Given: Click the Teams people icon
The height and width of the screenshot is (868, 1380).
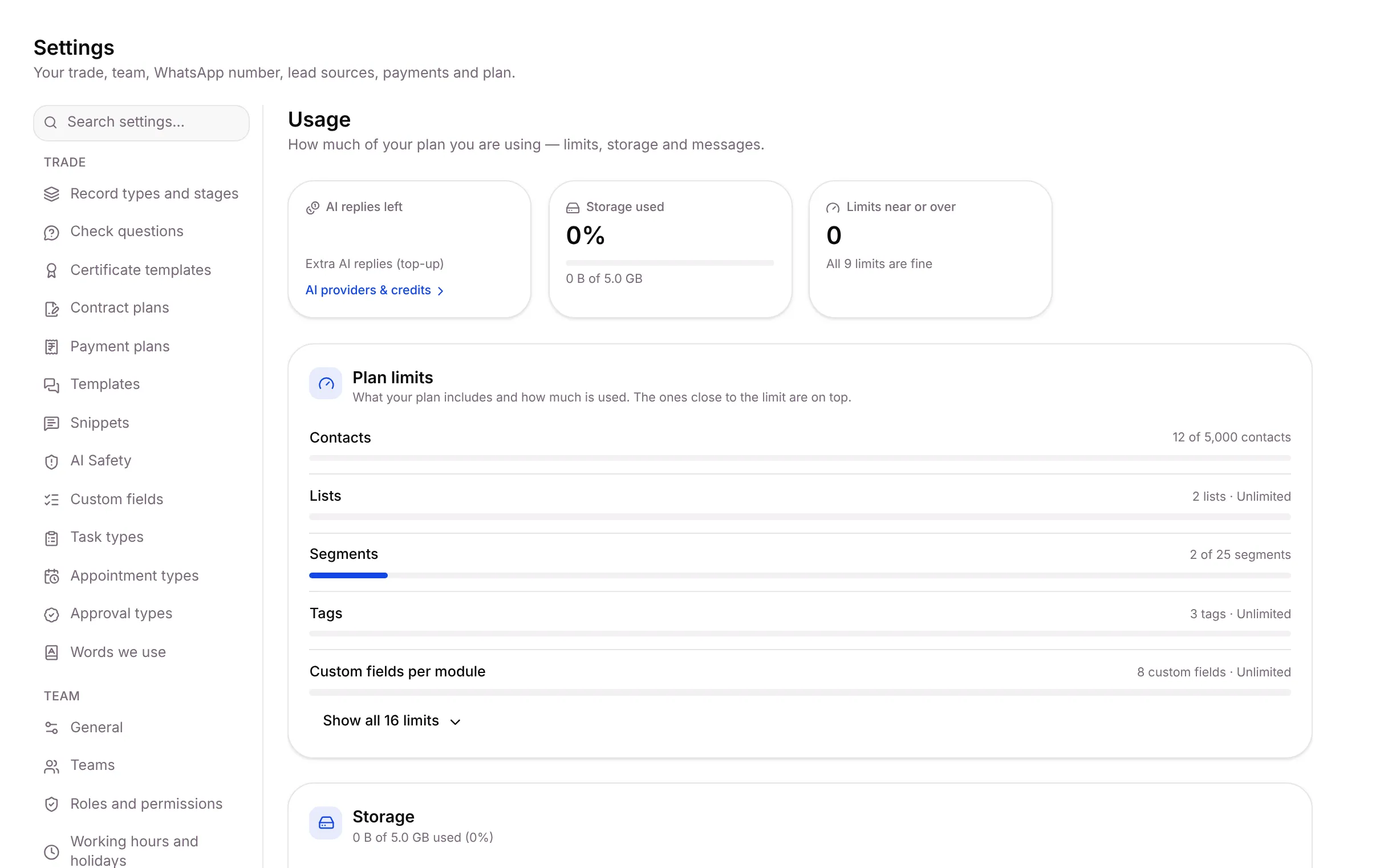Looking at the screenshot, I should 51,766.
